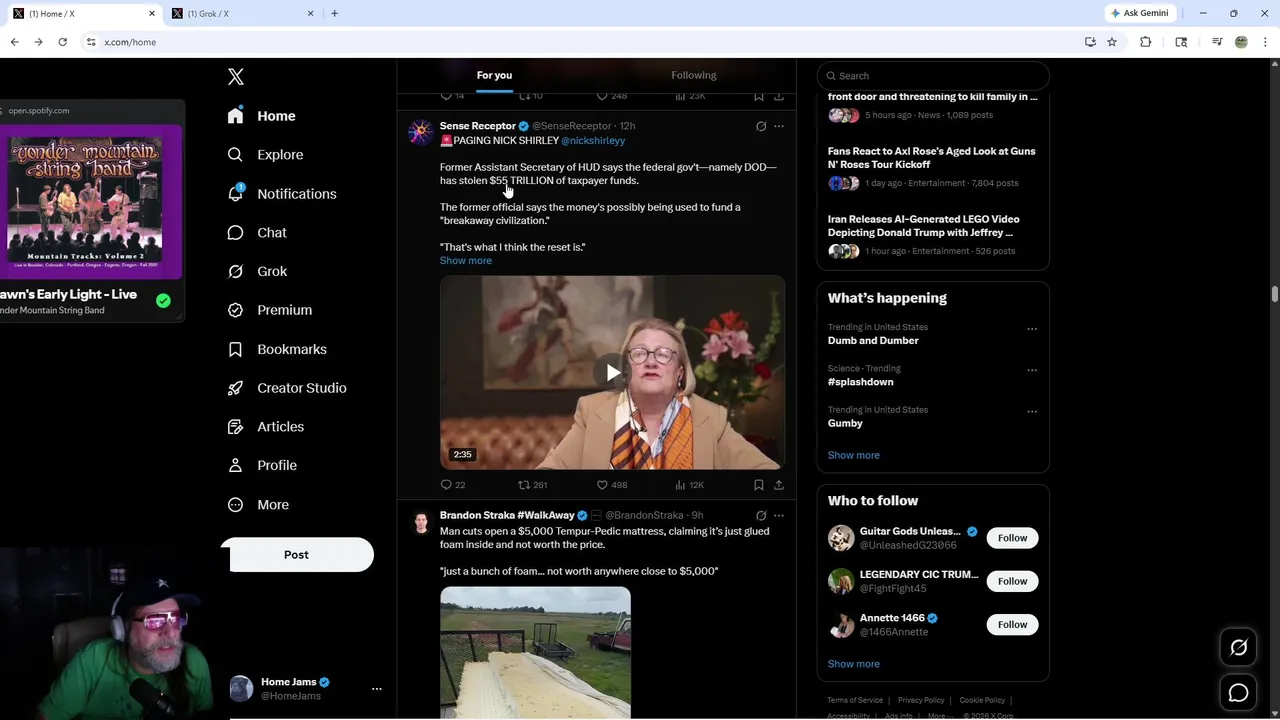Open the options menu for the Gumby trend
Image resolution: width=1280 pixels, height=720 pixels.
coord(1032,412)
